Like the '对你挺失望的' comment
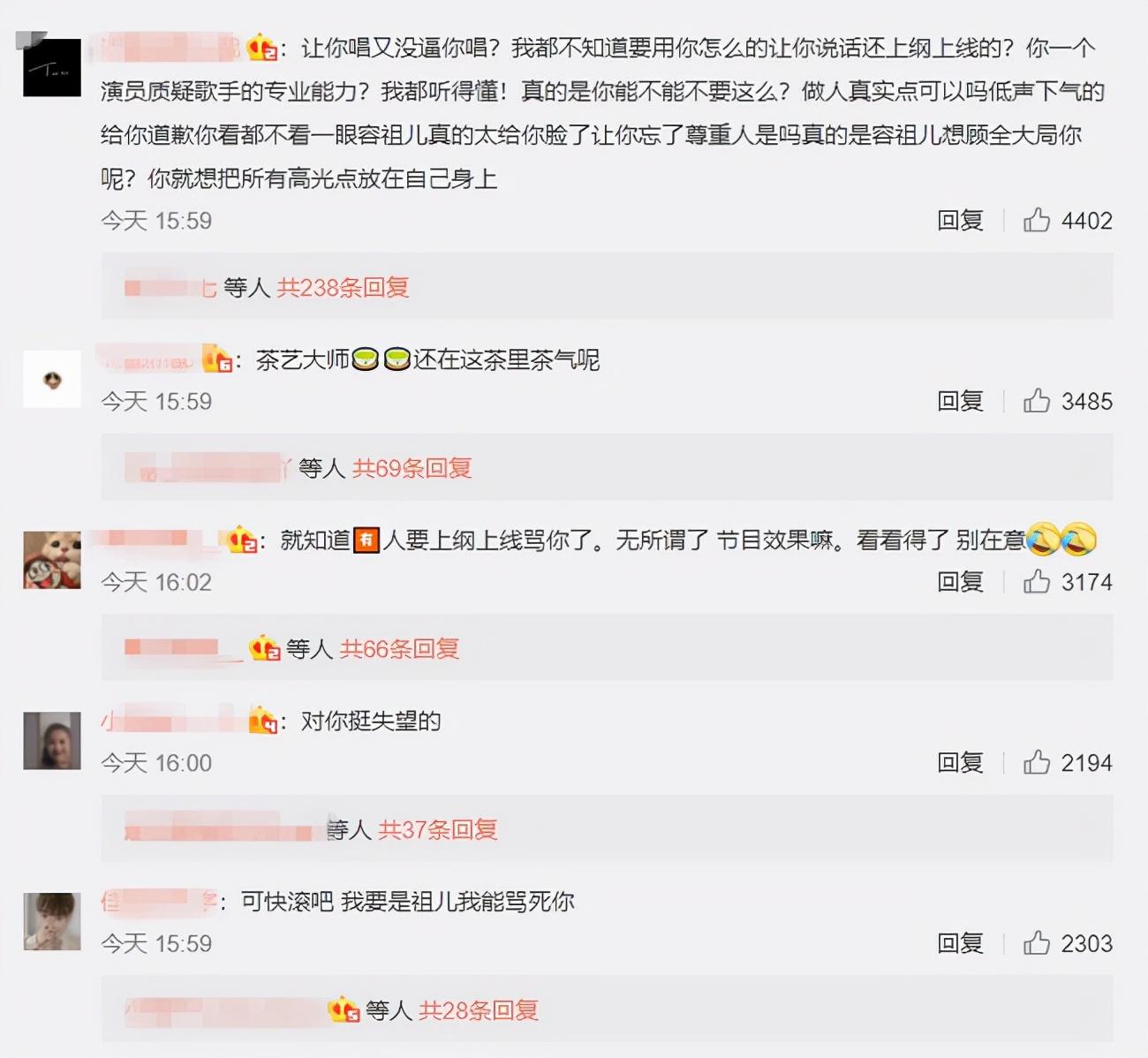Screen dimensions: 1148x1058 click(1037, 762)
